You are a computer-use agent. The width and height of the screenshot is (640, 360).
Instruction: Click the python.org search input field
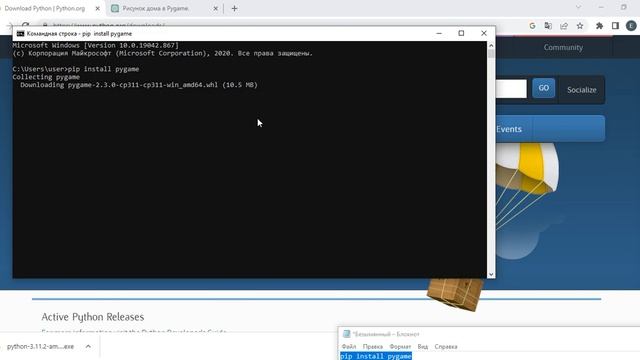click(511, 89)
